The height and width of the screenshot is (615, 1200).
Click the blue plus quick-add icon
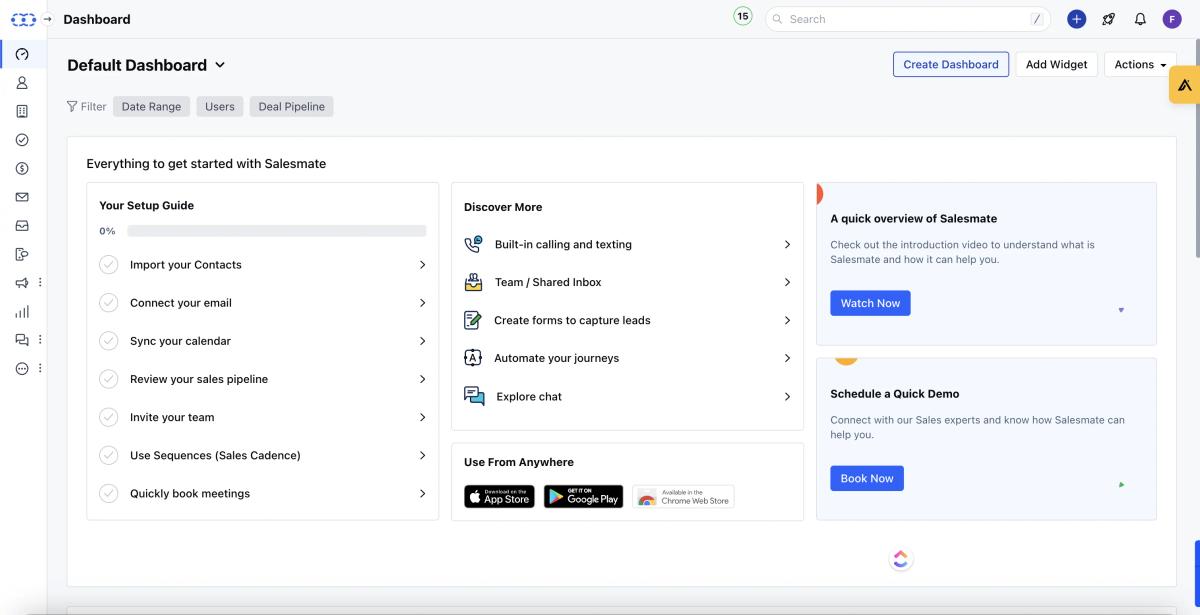point(1076,19)
